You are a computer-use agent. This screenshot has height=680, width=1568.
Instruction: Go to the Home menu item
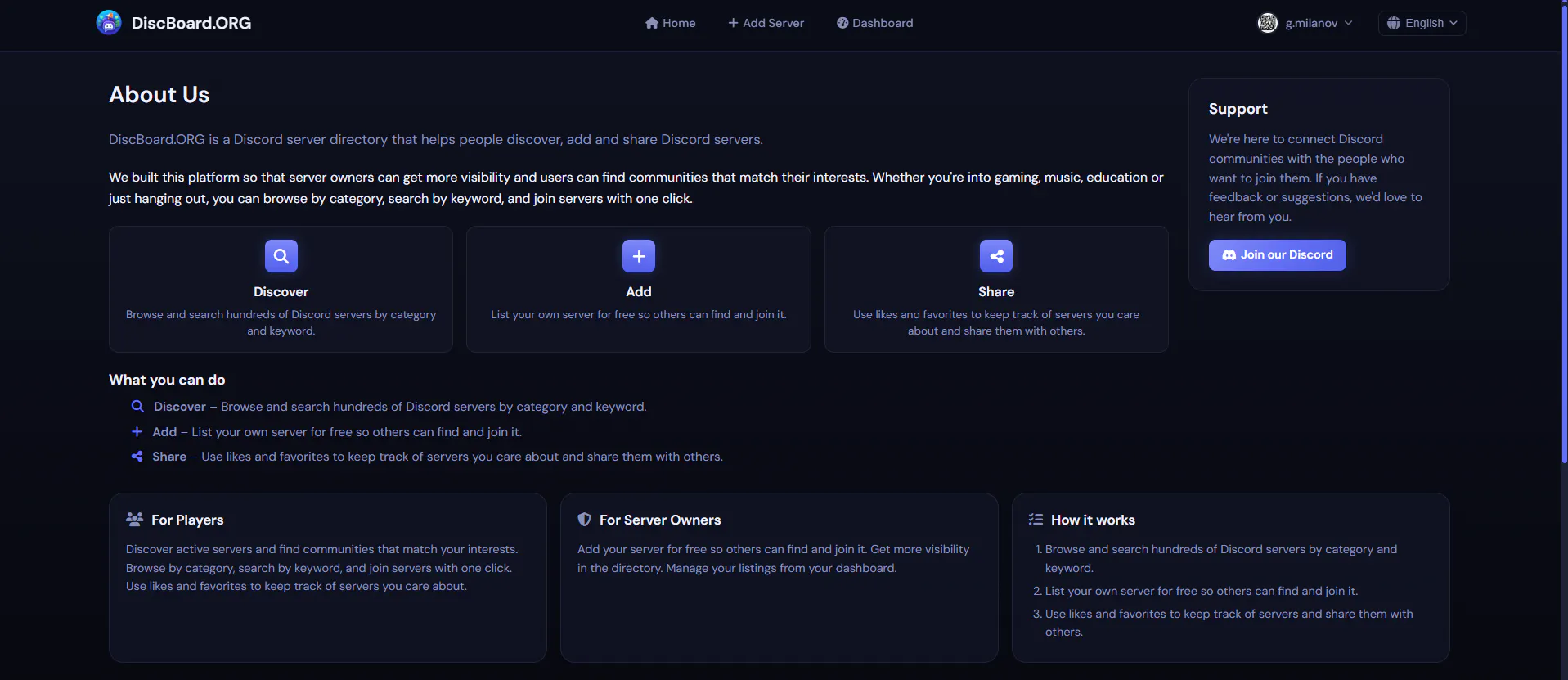(671, 23)
